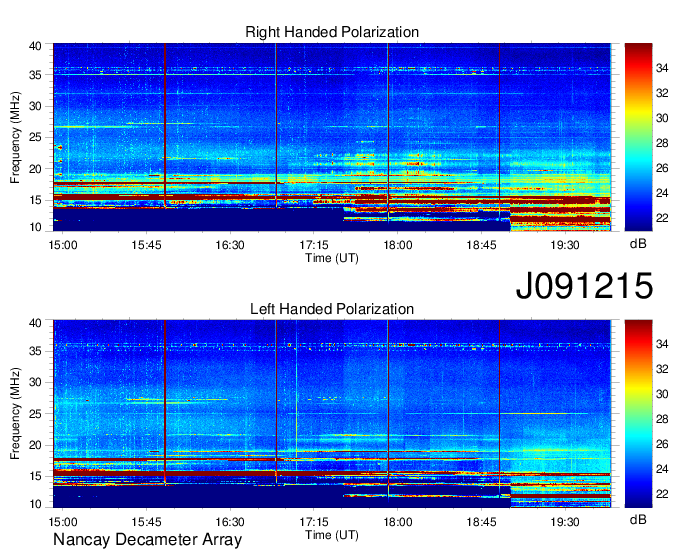
Task: Click the 34 dB label on Right Handed colorbar
Action: (x=662, y=68)
